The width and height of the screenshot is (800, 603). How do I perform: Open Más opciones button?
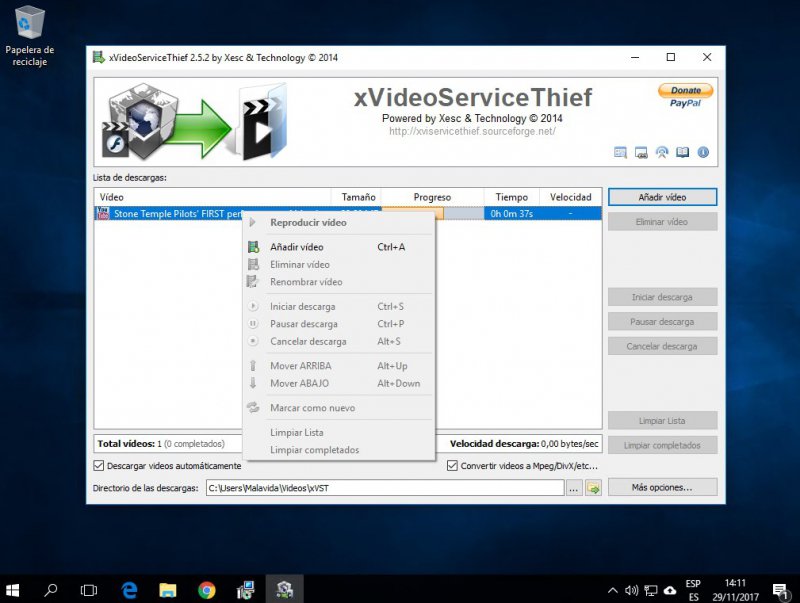662,488
